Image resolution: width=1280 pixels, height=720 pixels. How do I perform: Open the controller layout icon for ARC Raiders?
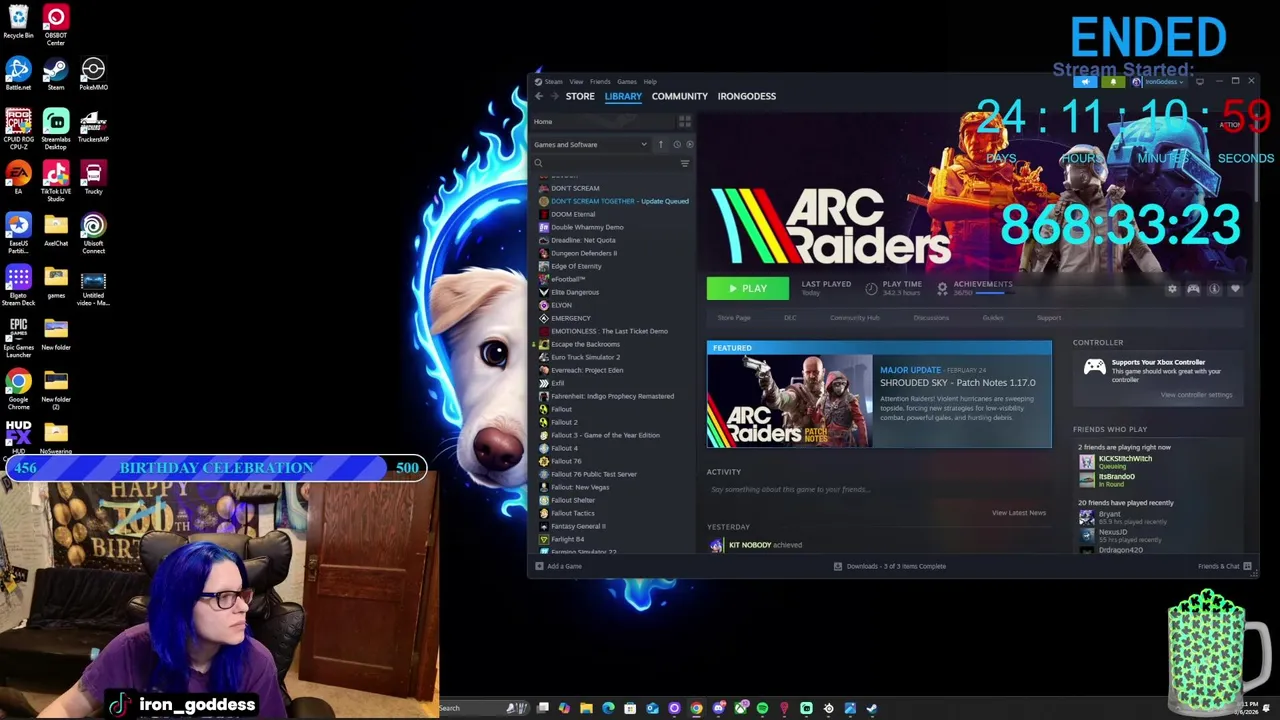coord(1193,289)
